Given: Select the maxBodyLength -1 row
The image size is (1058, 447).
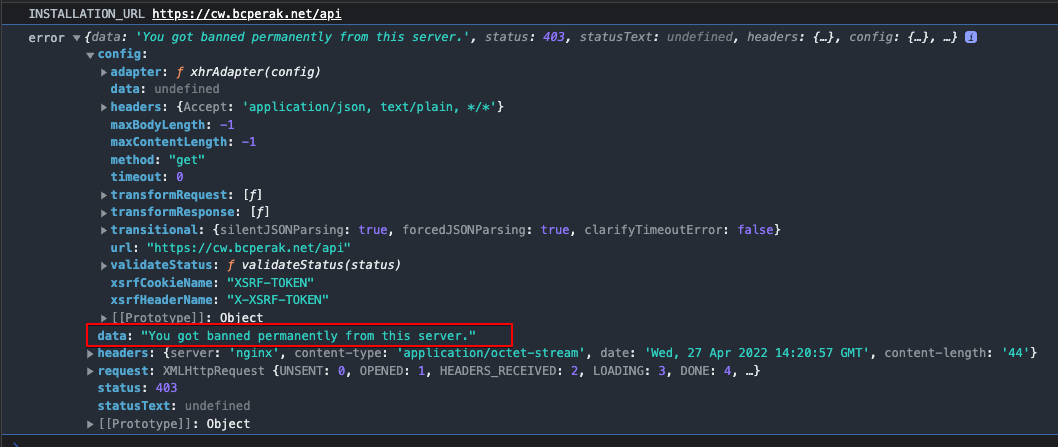Looking at the screenshot, I should tap(172, 125).
